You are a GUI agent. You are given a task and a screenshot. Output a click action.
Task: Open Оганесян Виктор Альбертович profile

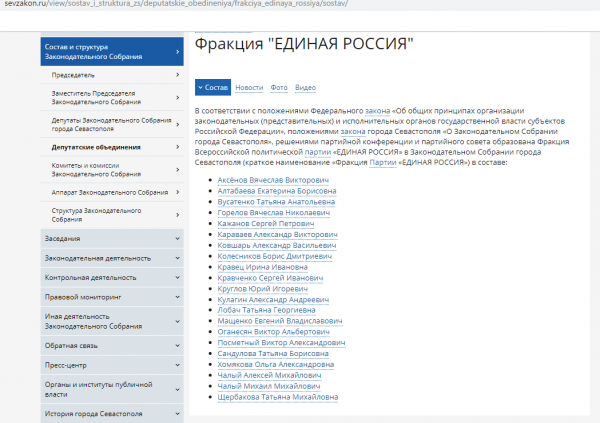point(274,332)
